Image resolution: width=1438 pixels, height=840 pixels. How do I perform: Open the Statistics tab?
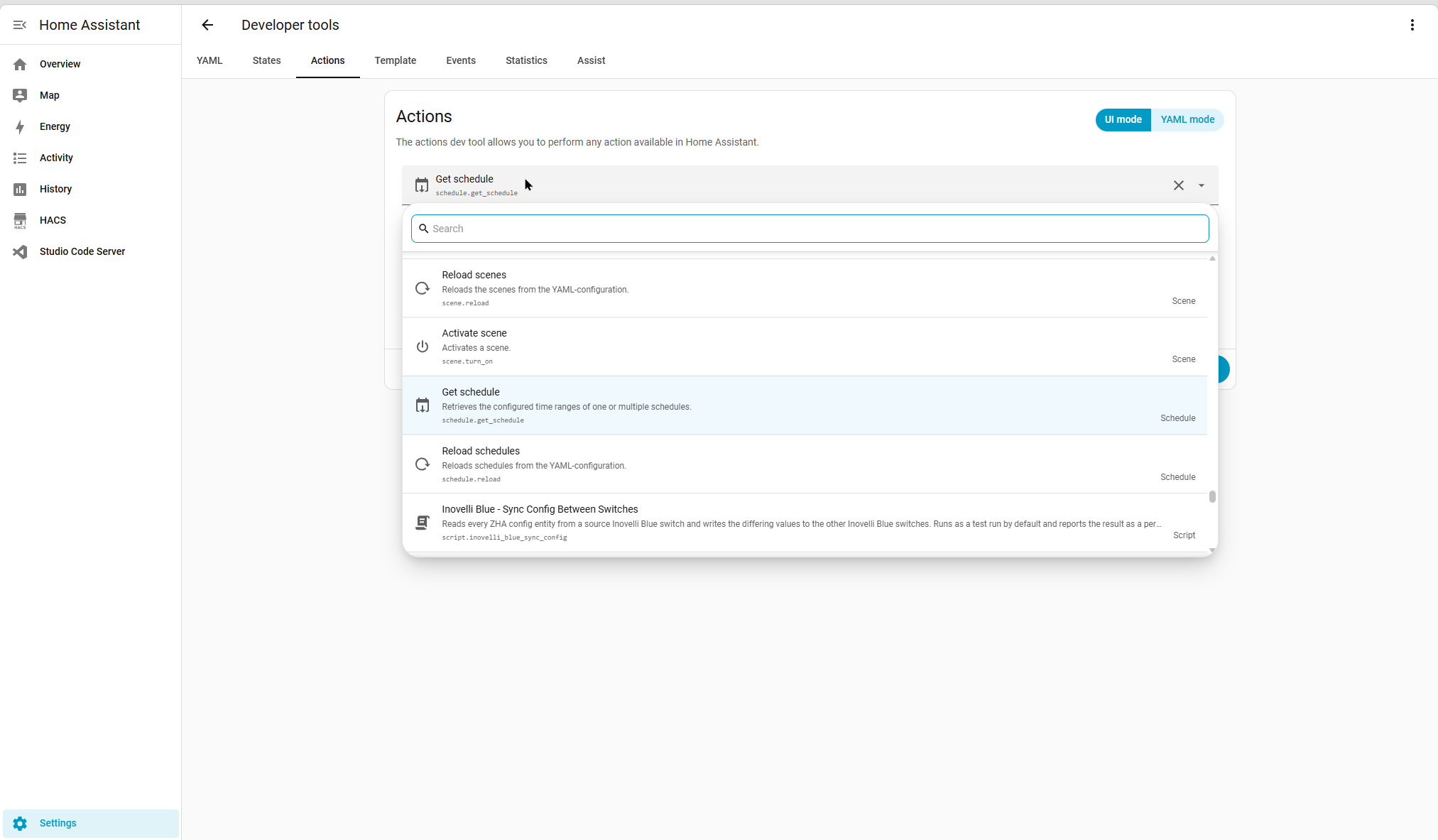tap(526, 60)
